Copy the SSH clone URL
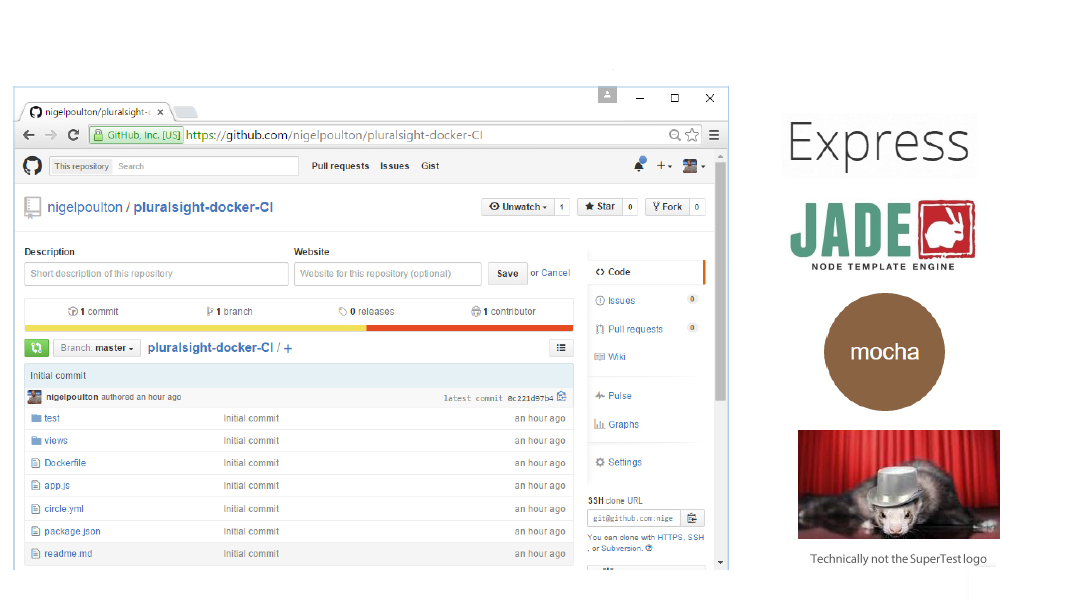This screenshot has height=600, width=1068. (x=693, y=518)
